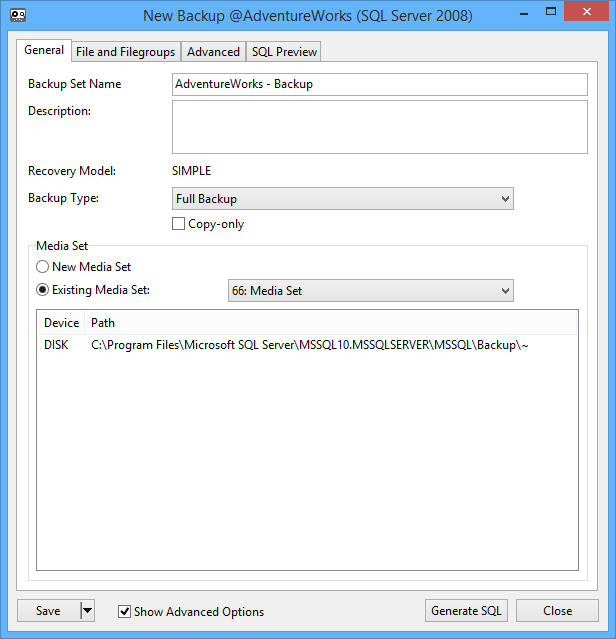
Task: Click the Device column header
Action: [61, 323]
